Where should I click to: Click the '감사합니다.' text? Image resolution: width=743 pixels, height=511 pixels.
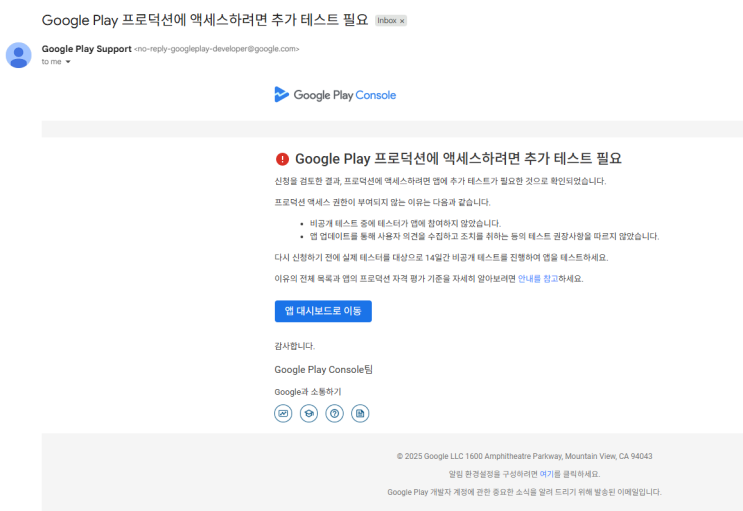[295, 346]
